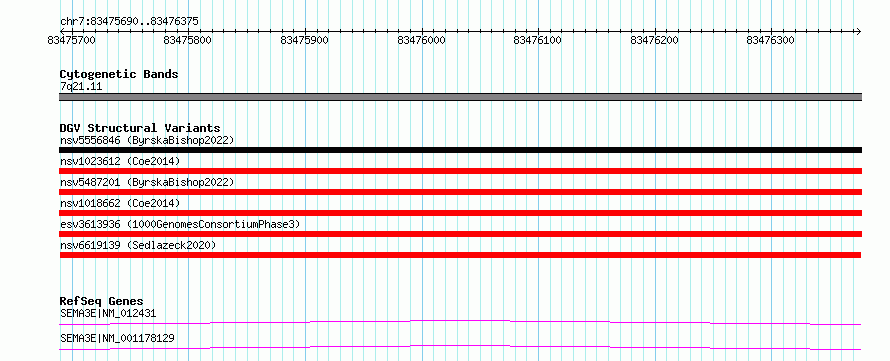Click the red nsv5487201 variant bar
Image resolution: width=890 pixels, height=361 pixels.
coord(460,192)
